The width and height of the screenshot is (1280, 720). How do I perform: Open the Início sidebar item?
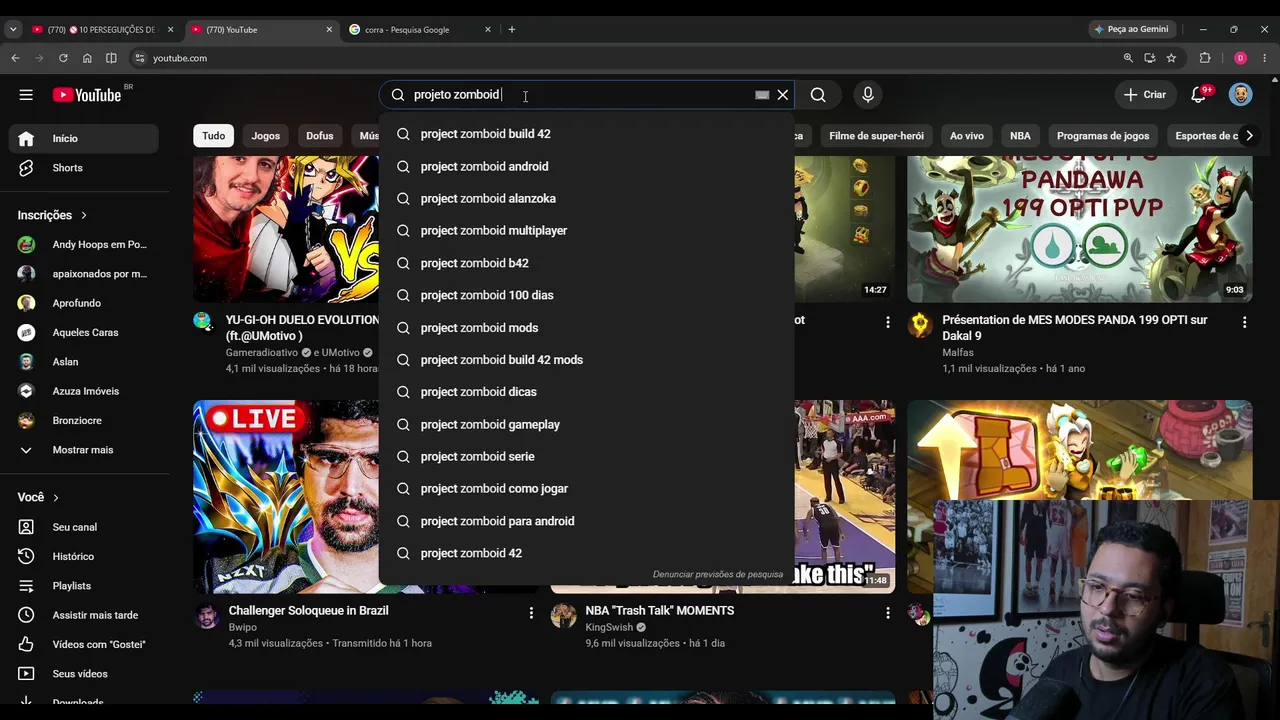coord(83,139)
